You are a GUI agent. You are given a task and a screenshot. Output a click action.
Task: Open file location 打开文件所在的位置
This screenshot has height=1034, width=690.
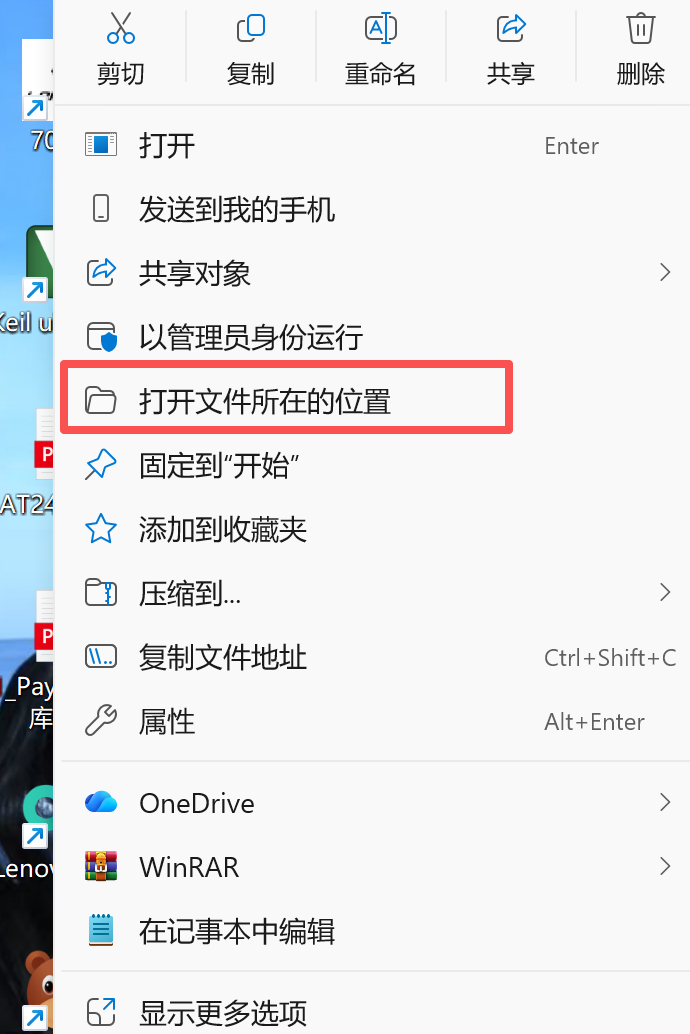[x=286, y=400]
